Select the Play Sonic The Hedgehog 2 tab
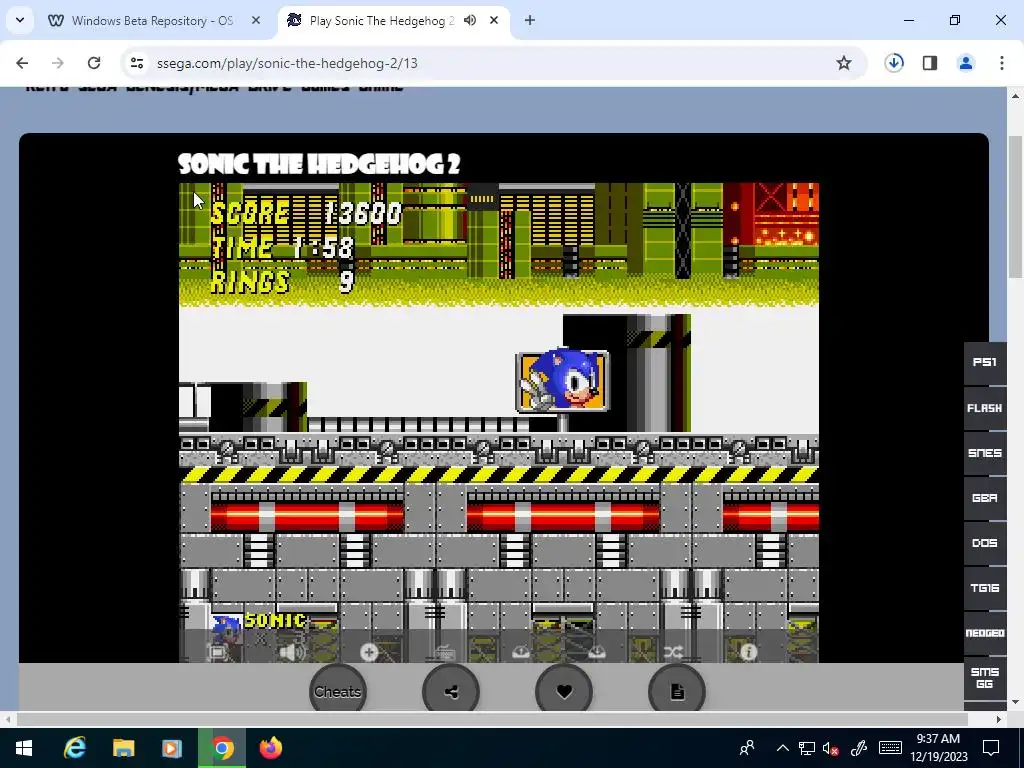 (381, 21)
